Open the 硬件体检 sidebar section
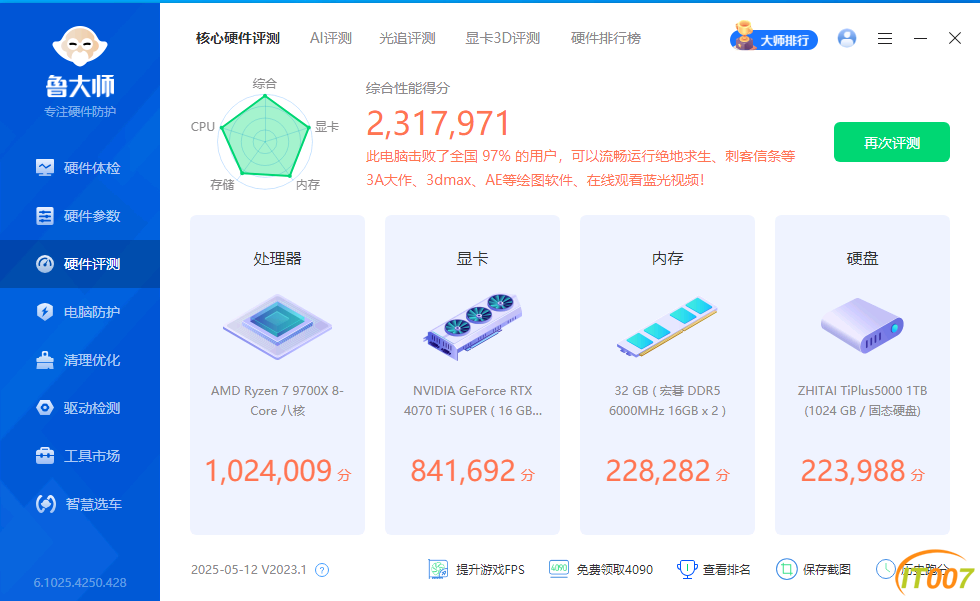This screenshot has width=980, height=601. pyautogui.click(x=79, y=168)
